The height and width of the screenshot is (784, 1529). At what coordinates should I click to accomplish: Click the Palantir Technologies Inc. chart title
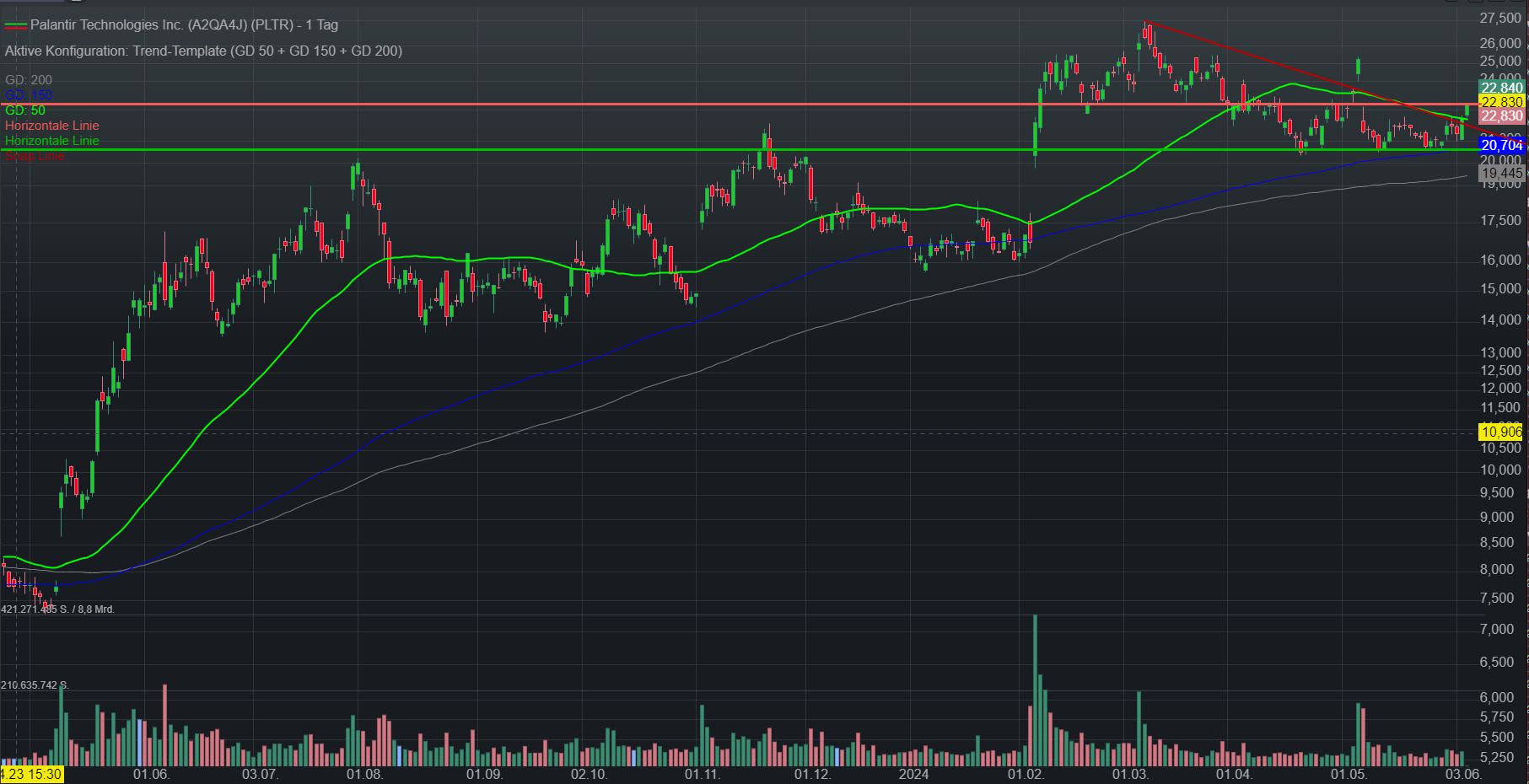coord(184,25)
